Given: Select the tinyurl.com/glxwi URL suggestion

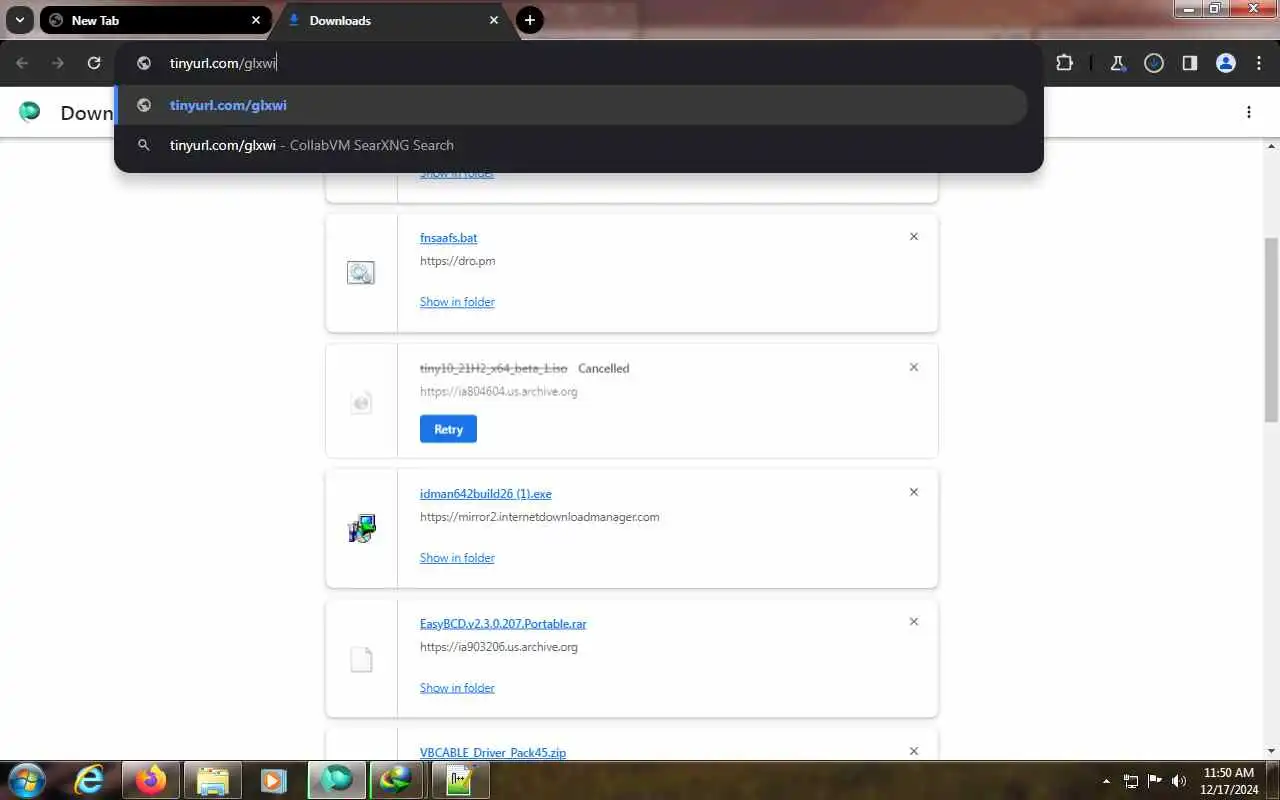Looking at the screenshot, I should [571, 105].
